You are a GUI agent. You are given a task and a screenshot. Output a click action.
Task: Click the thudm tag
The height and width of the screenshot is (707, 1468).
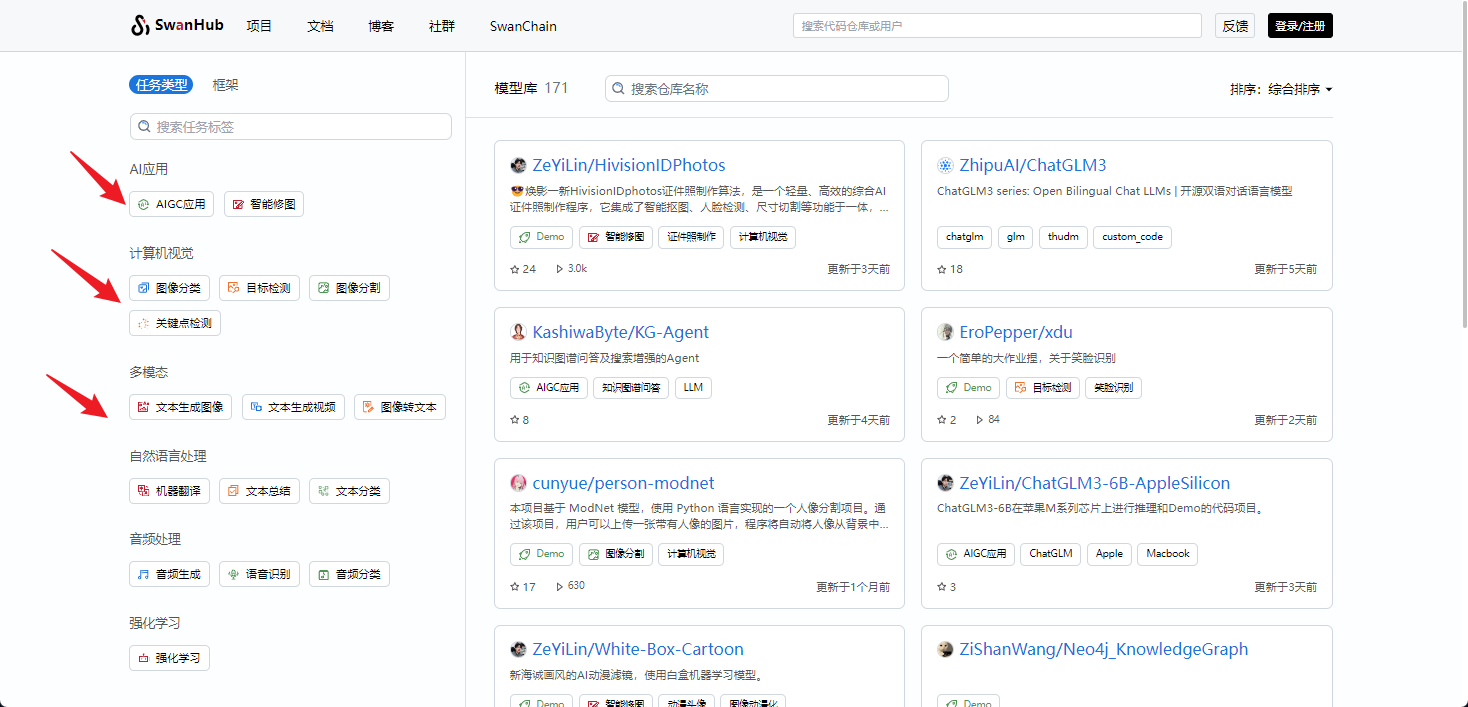click(1064, 237)
